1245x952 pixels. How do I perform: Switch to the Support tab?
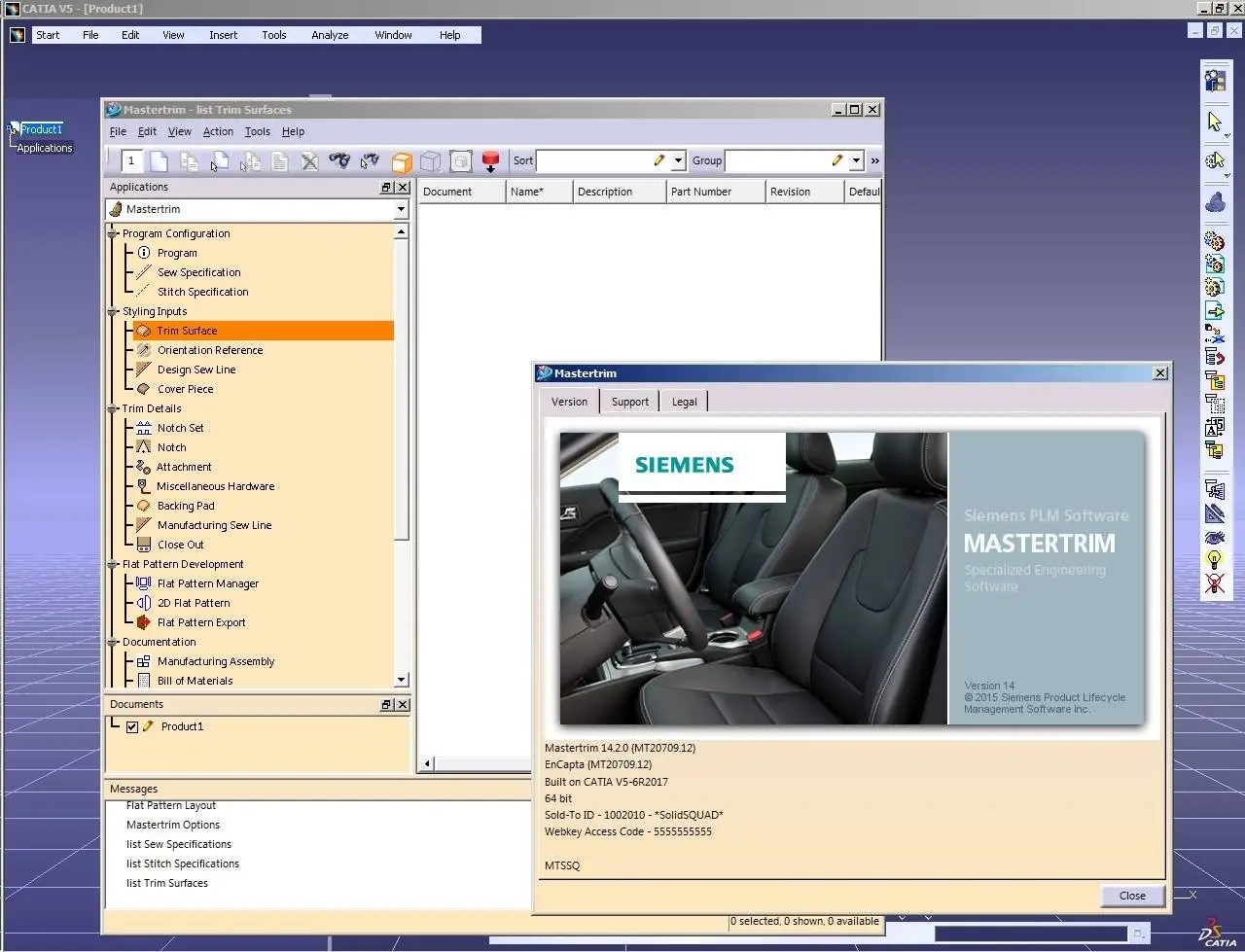[x=629, y=402]
